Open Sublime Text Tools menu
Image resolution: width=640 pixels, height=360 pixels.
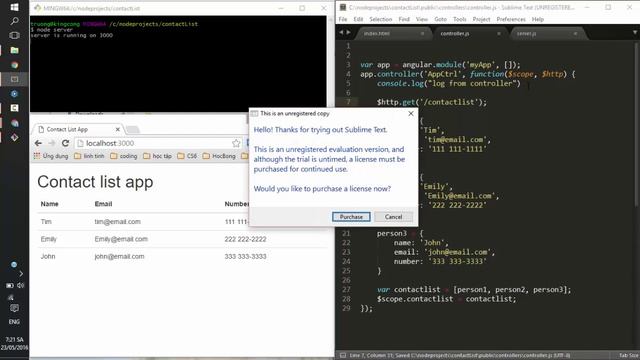tap(460, 19)
